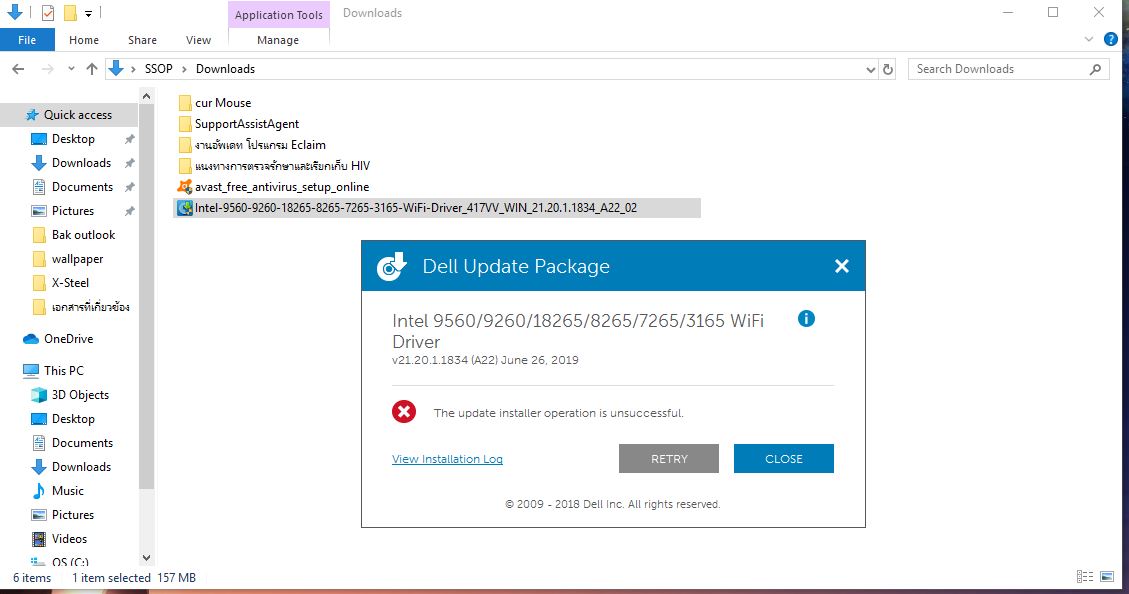Switch to Details view icon in status bar
1129x594 pixels.
(1084, 577)
